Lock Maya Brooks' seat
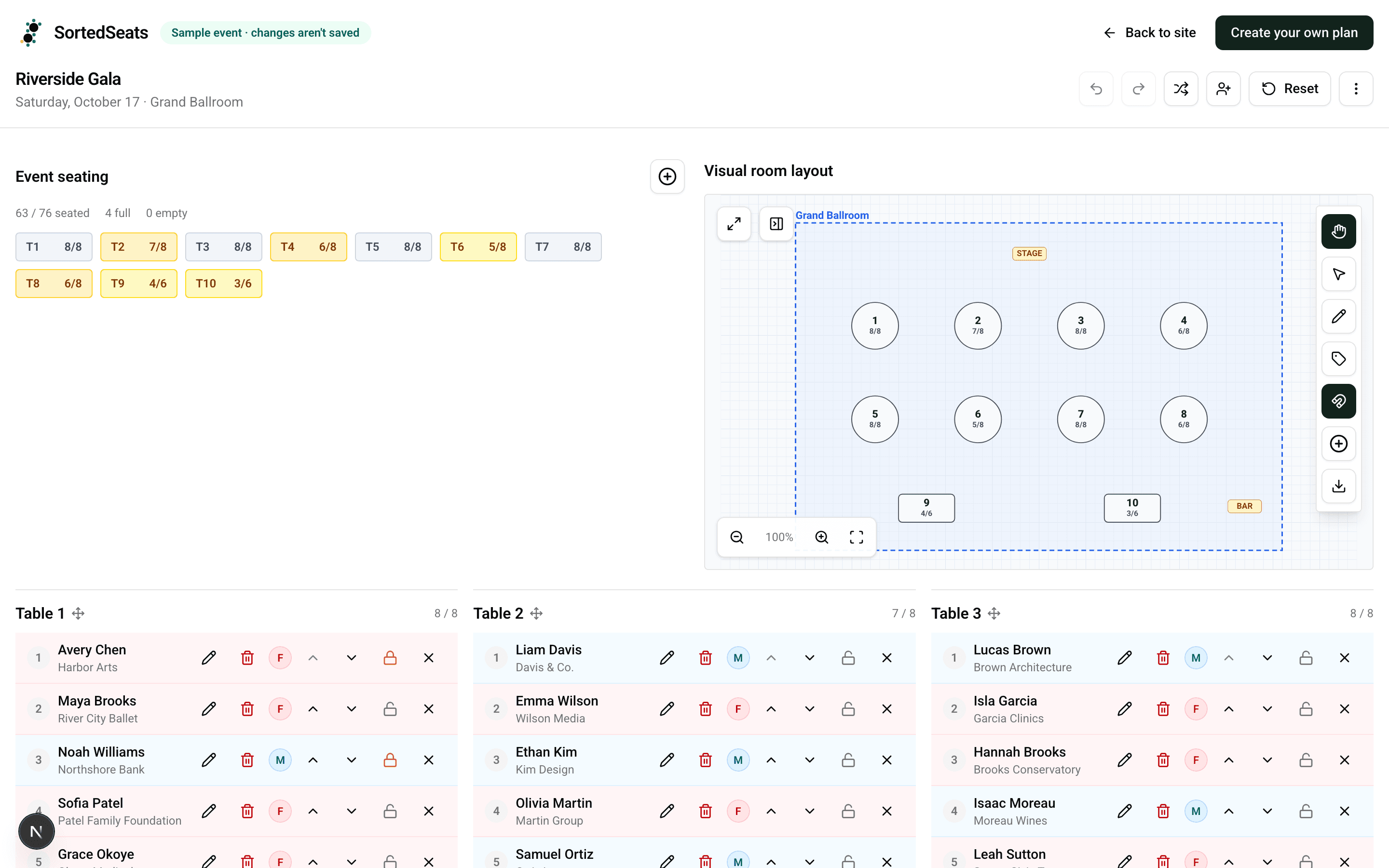The width and height of the screenshot is (1389, 868). coord(390,709)
